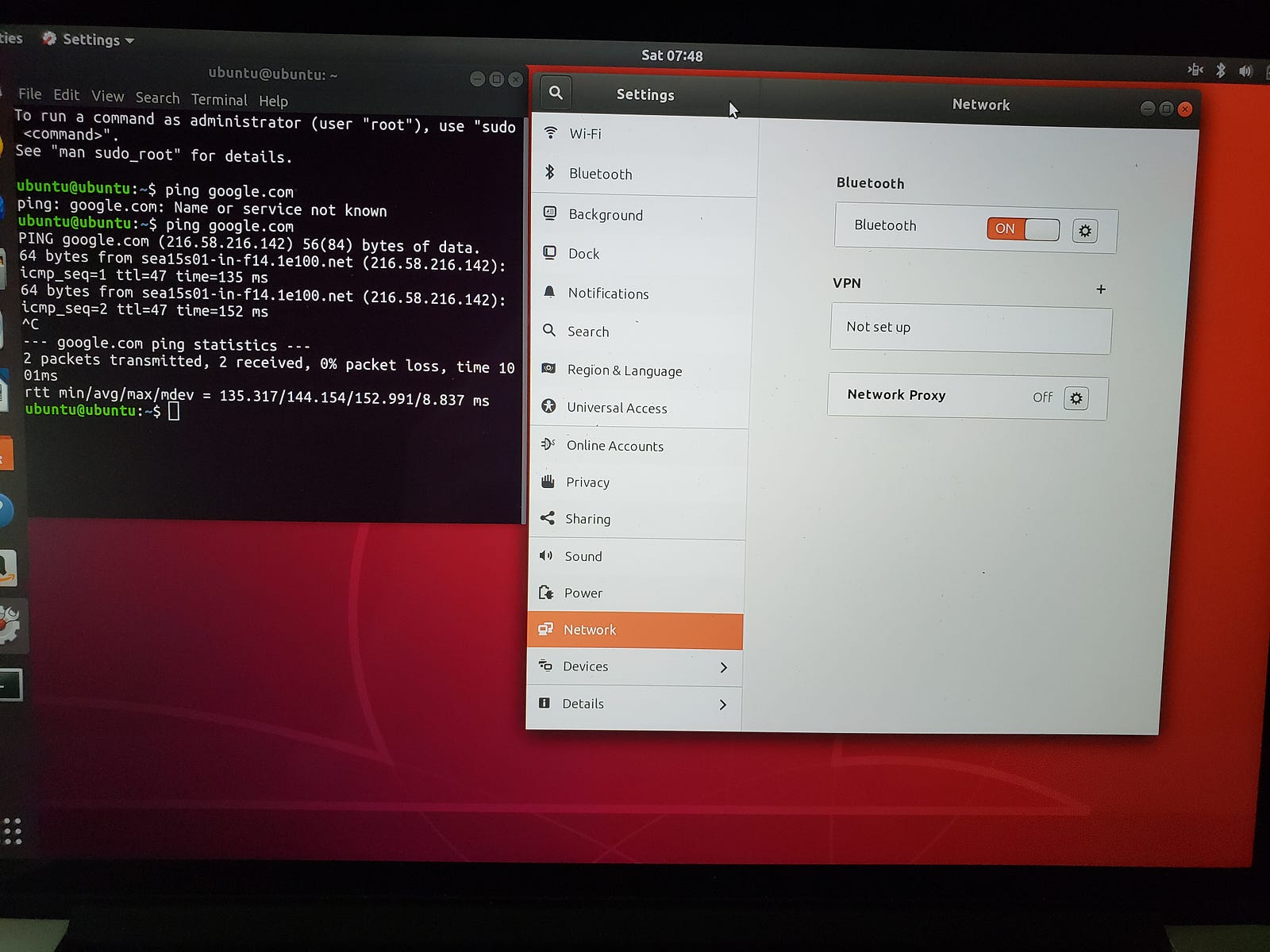Image resolution: width=1270 pixels, height=952 pixels.
Task: Expand Details submenu chevron
Action: pos(723,704)
